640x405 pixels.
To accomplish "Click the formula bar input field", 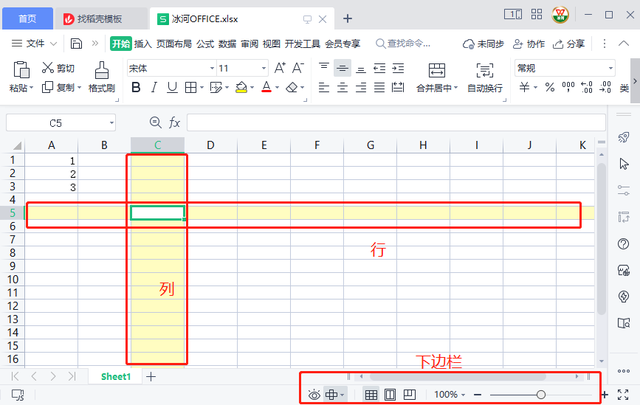I will pyautogui.click(x=396, y=122).
